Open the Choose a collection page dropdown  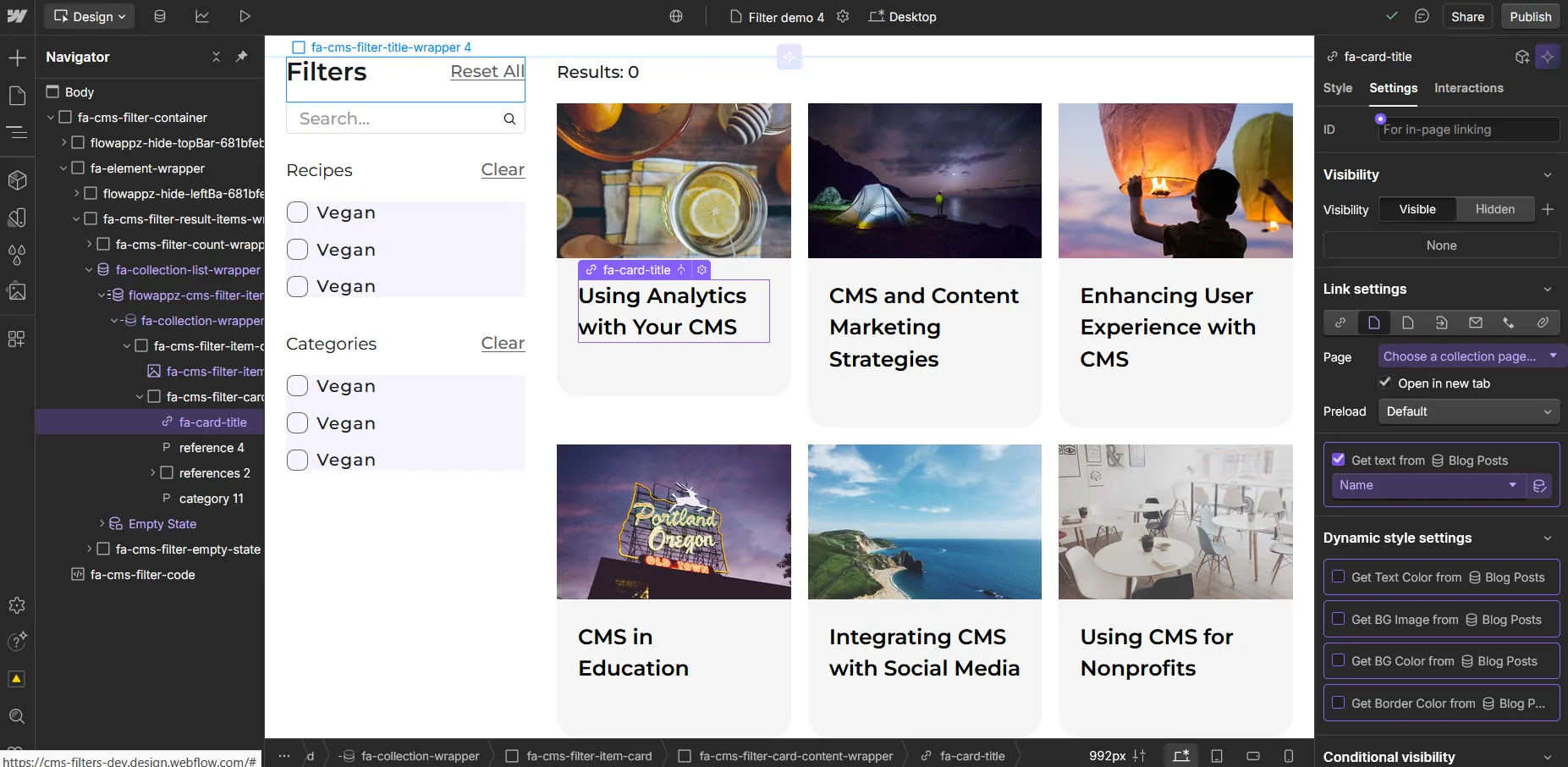tap(1471, 356)
